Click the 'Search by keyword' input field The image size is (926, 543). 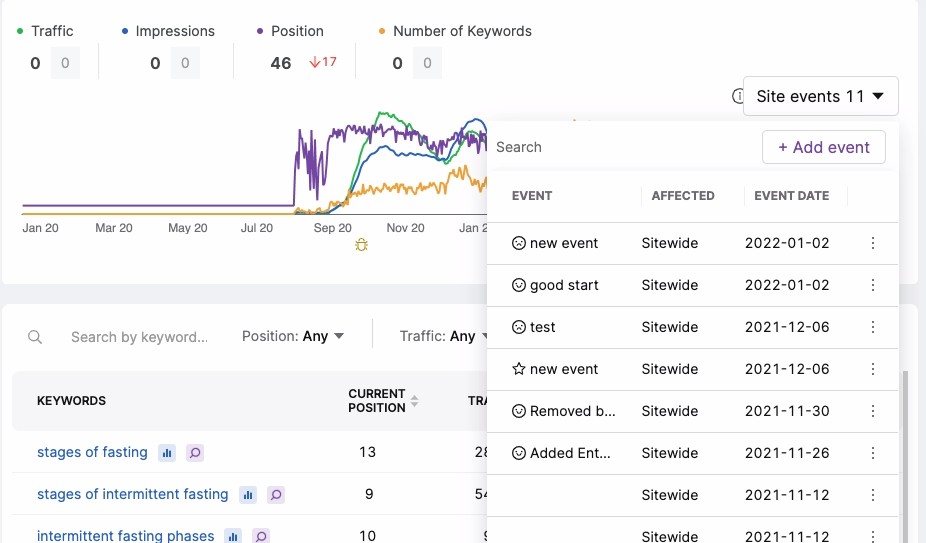pos(139,337)
